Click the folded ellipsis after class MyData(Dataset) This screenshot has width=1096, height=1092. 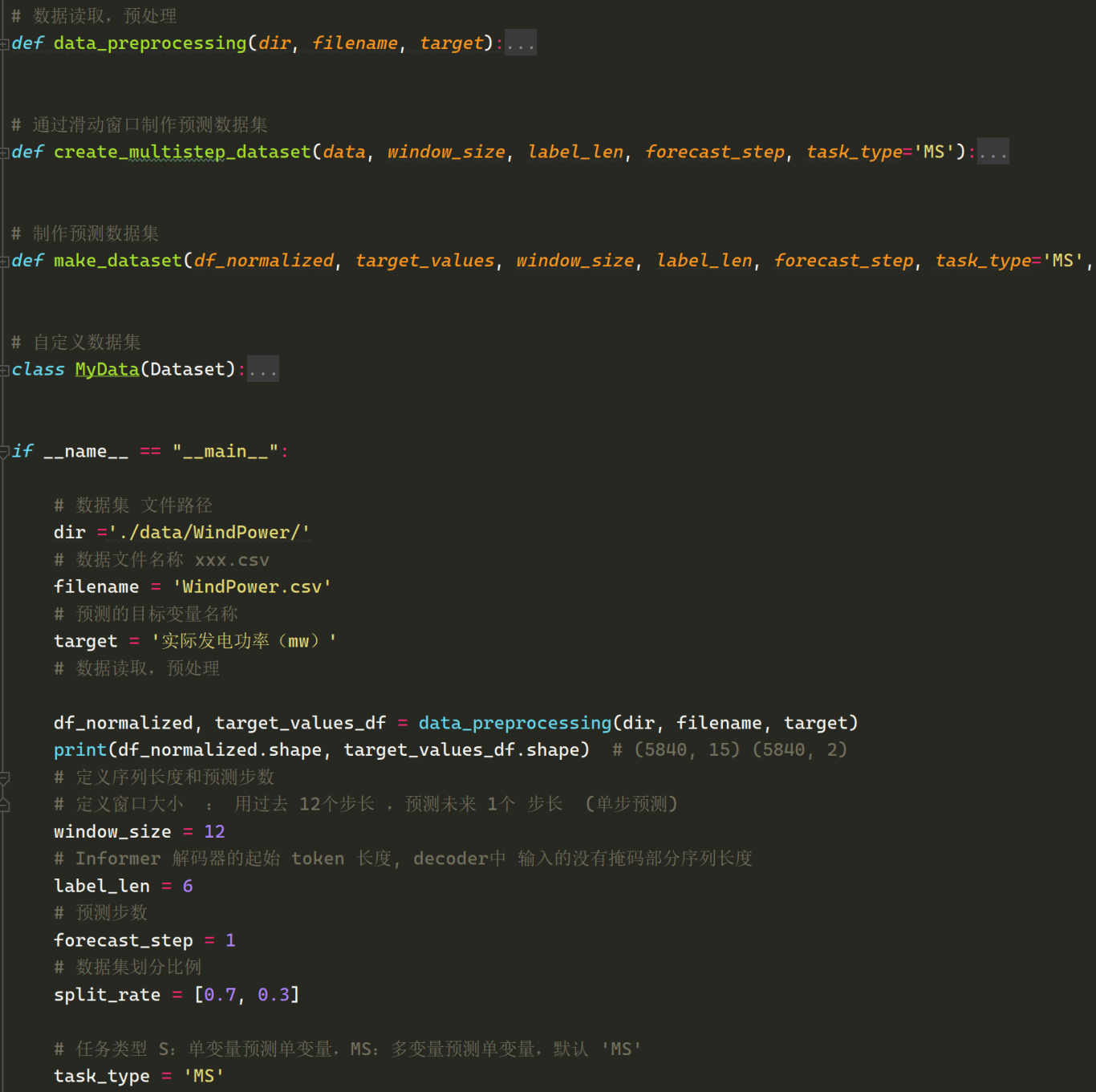262,370
